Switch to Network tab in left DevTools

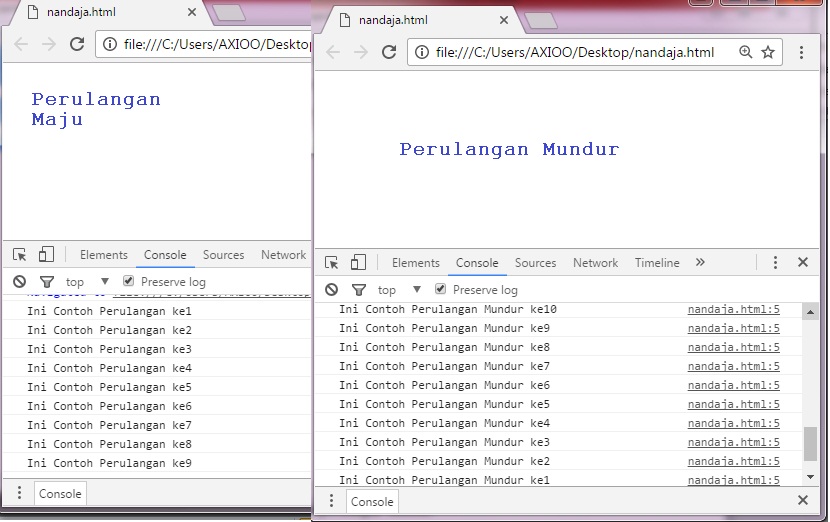coord(283,255)
